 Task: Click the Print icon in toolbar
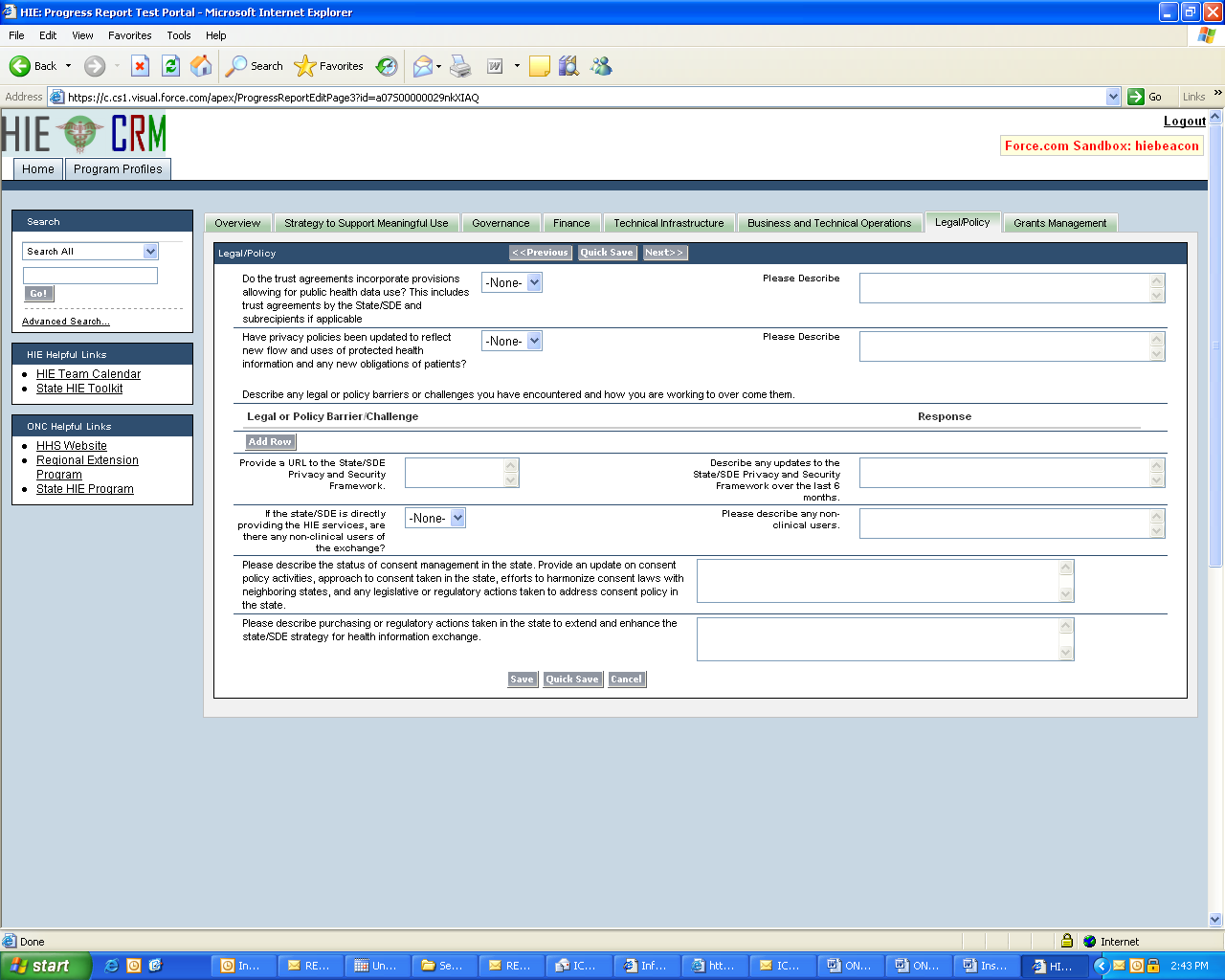tap(460, 66)
